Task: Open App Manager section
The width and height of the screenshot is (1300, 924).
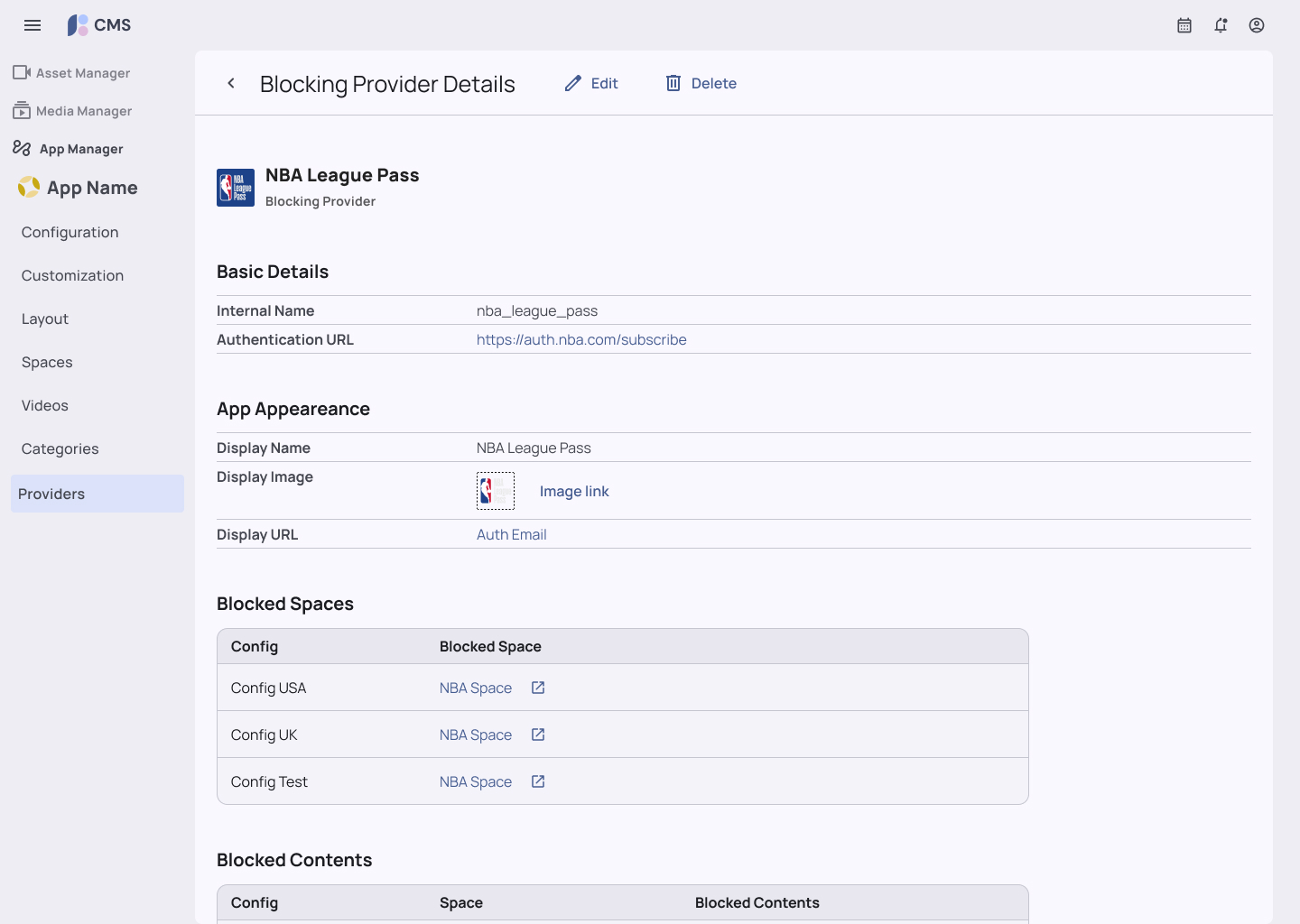Action: click(81, 149)
